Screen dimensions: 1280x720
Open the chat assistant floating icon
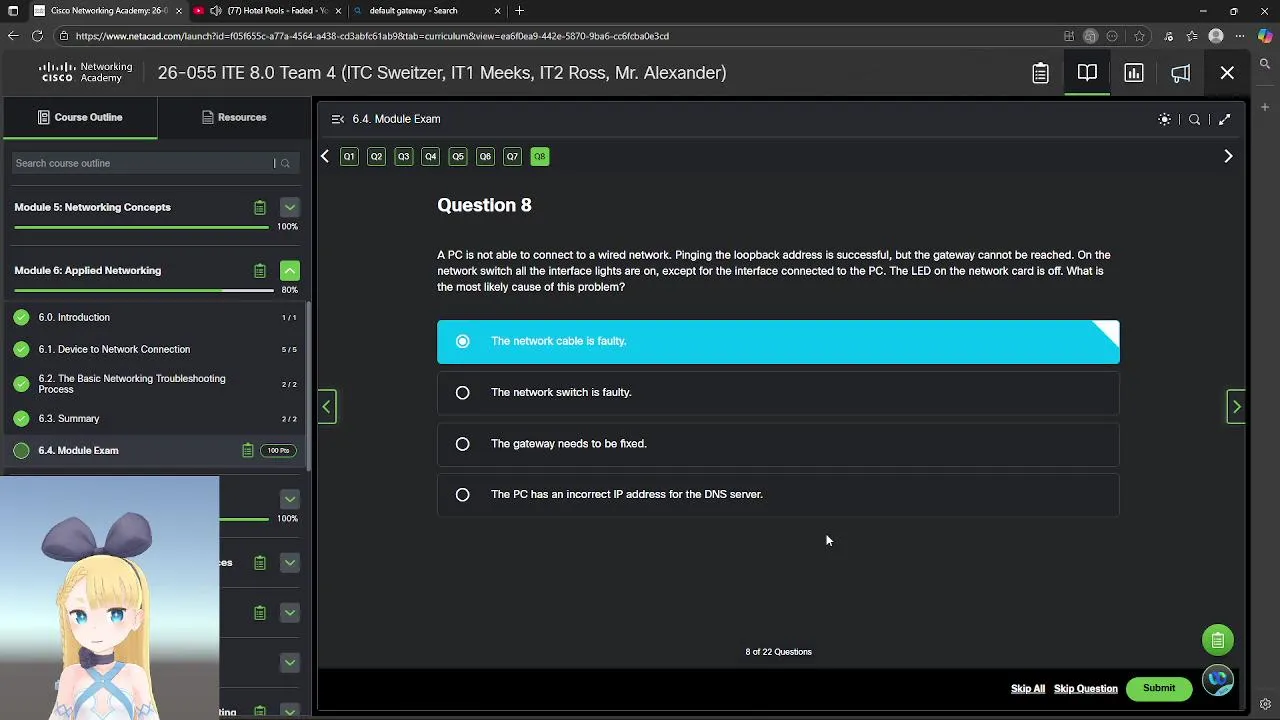click(x=1217, y=680)
